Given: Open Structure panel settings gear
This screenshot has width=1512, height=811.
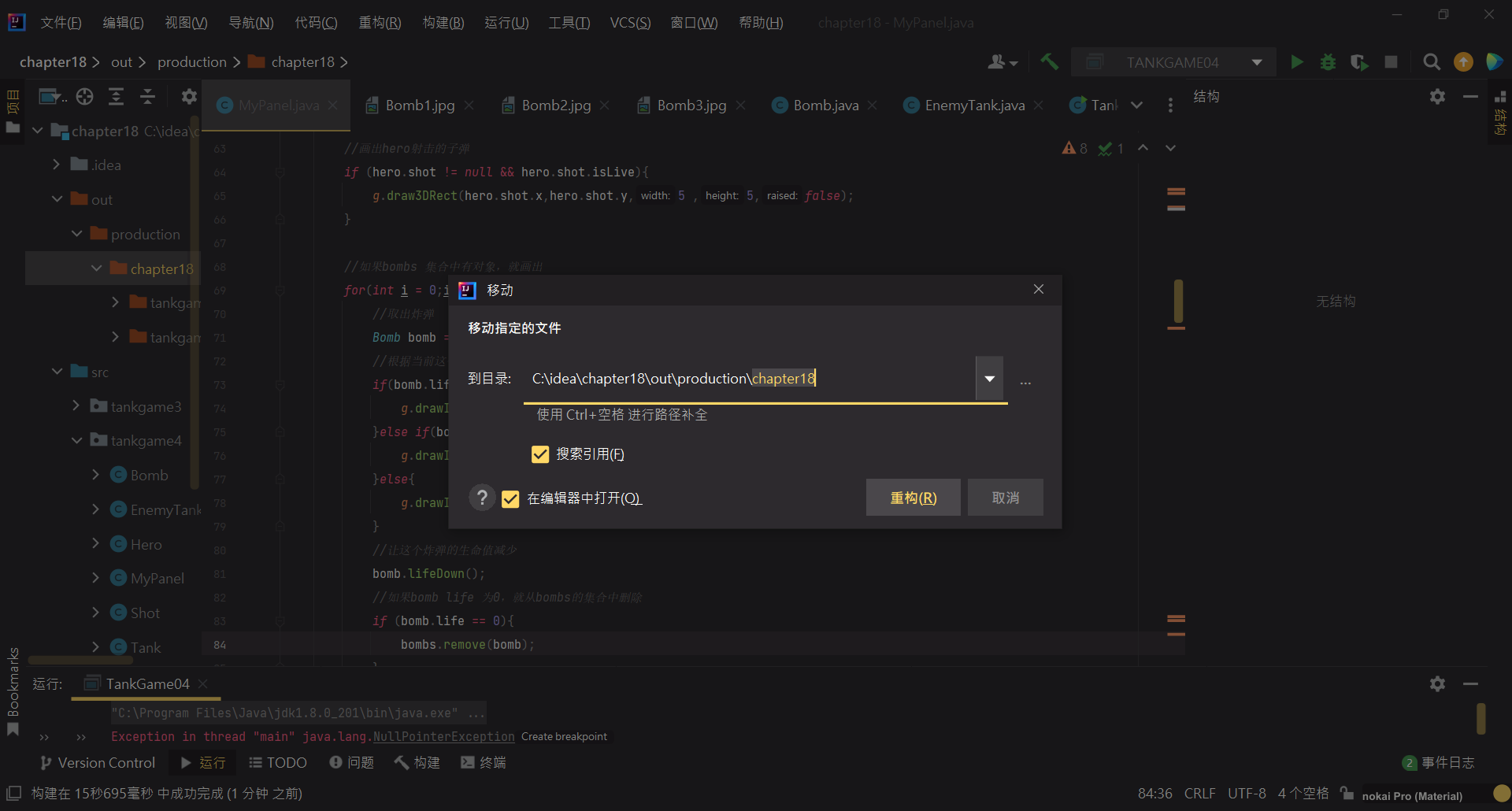Looking at the screenshot, I should pyautogui.click(x=1437, y=96).
